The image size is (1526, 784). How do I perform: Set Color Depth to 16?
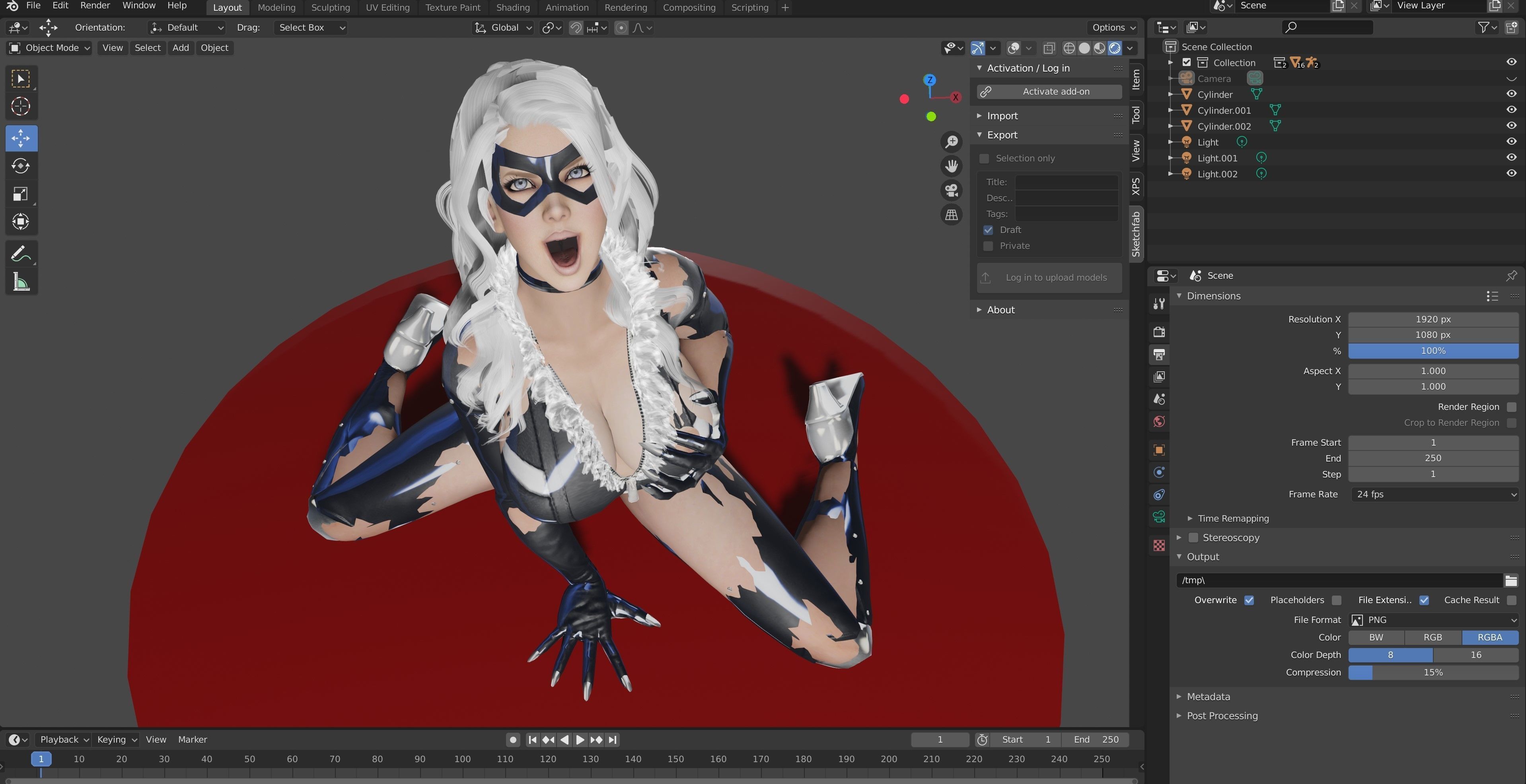(x=1475, y=655)
